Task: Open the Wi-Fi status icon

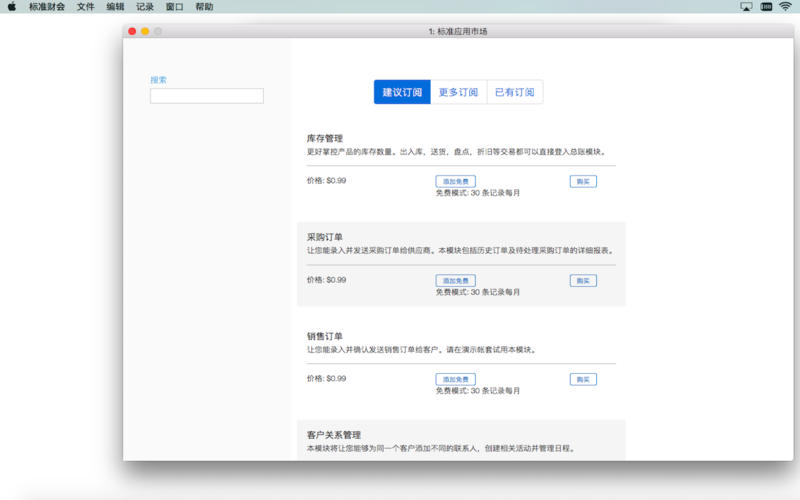Action: (785, 6)
